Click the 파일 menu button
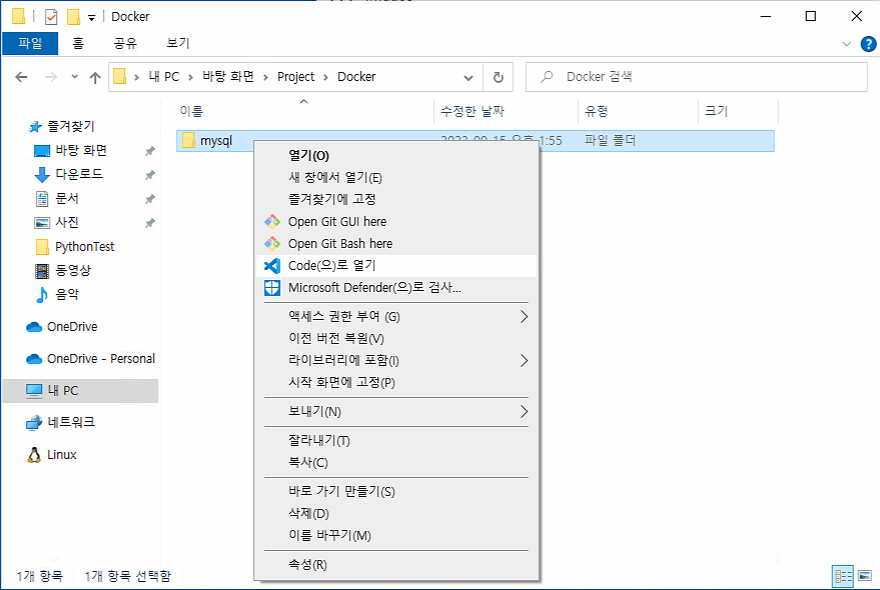 pos(30,43)
